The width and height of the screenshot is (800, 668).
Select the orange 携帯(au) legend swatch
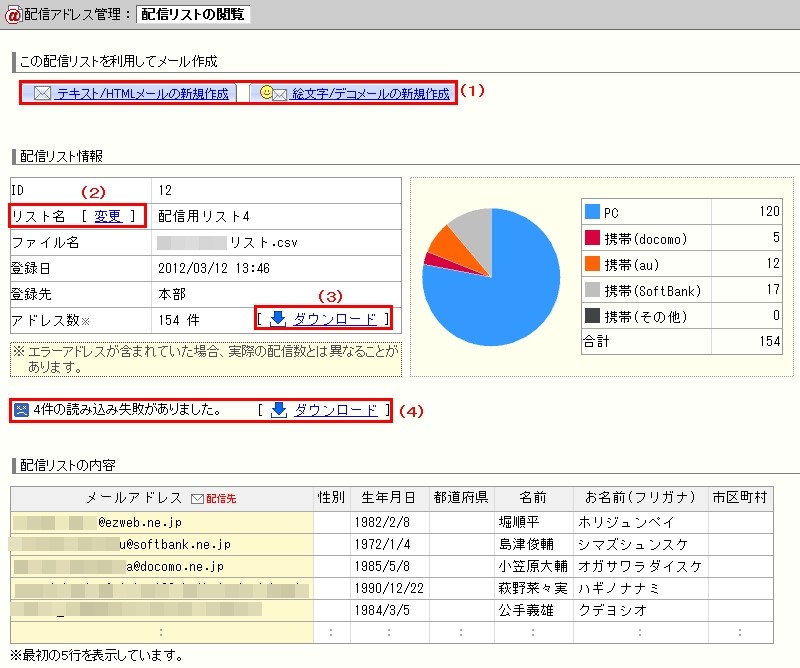pyautogui.click(x=592, y=264)
